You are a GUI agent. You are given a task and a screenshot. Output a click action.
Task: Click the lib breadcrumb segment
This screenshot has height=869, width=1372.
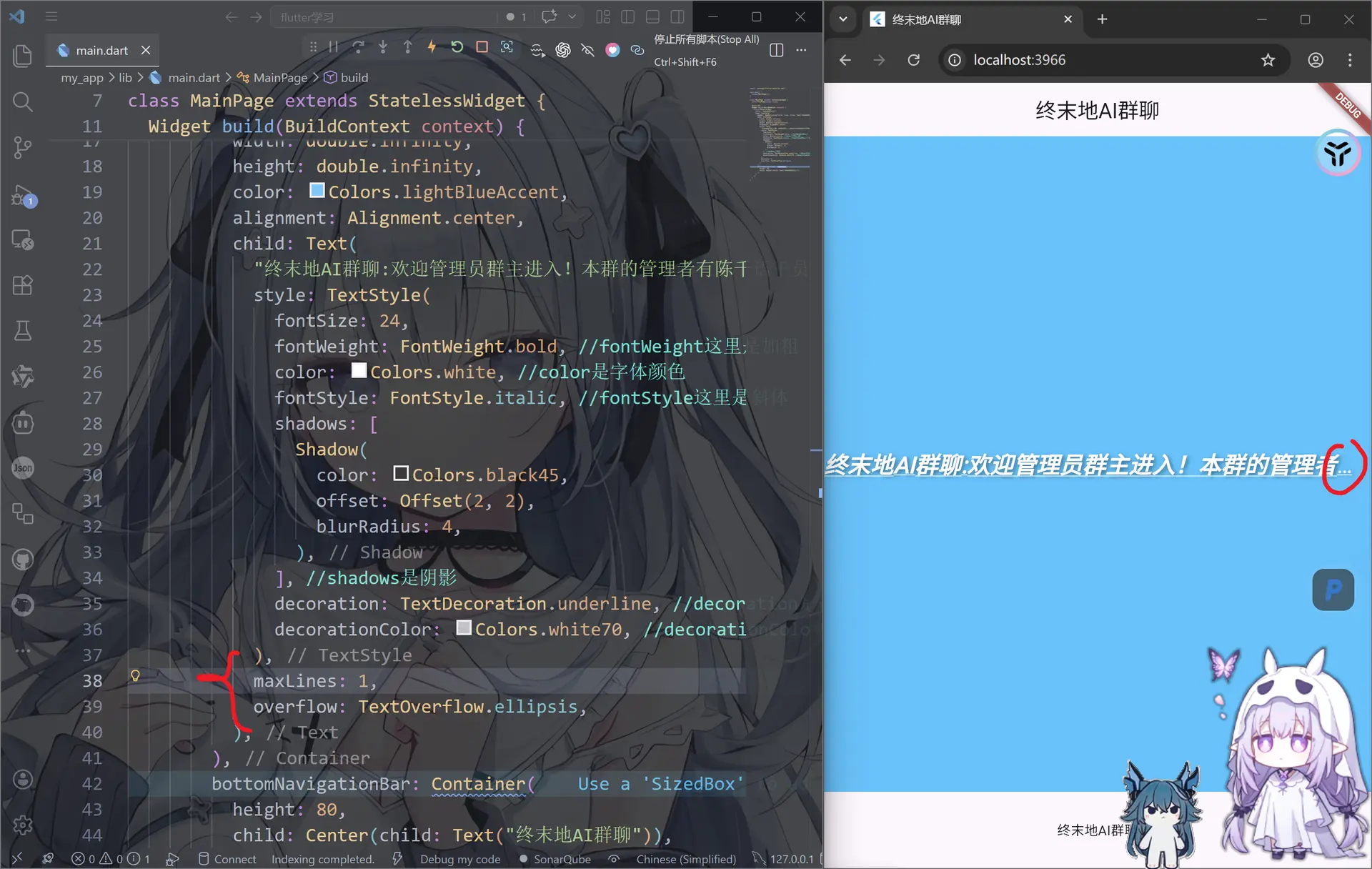point(125,77)
